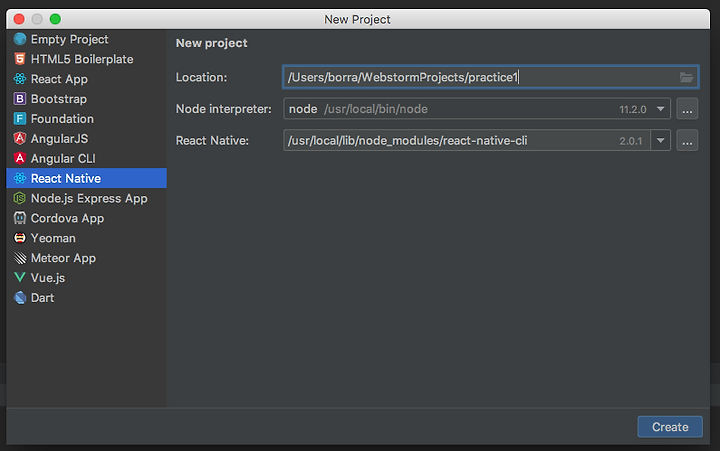Expand the Node interpreter dropdown arrow

coord(660,109)
